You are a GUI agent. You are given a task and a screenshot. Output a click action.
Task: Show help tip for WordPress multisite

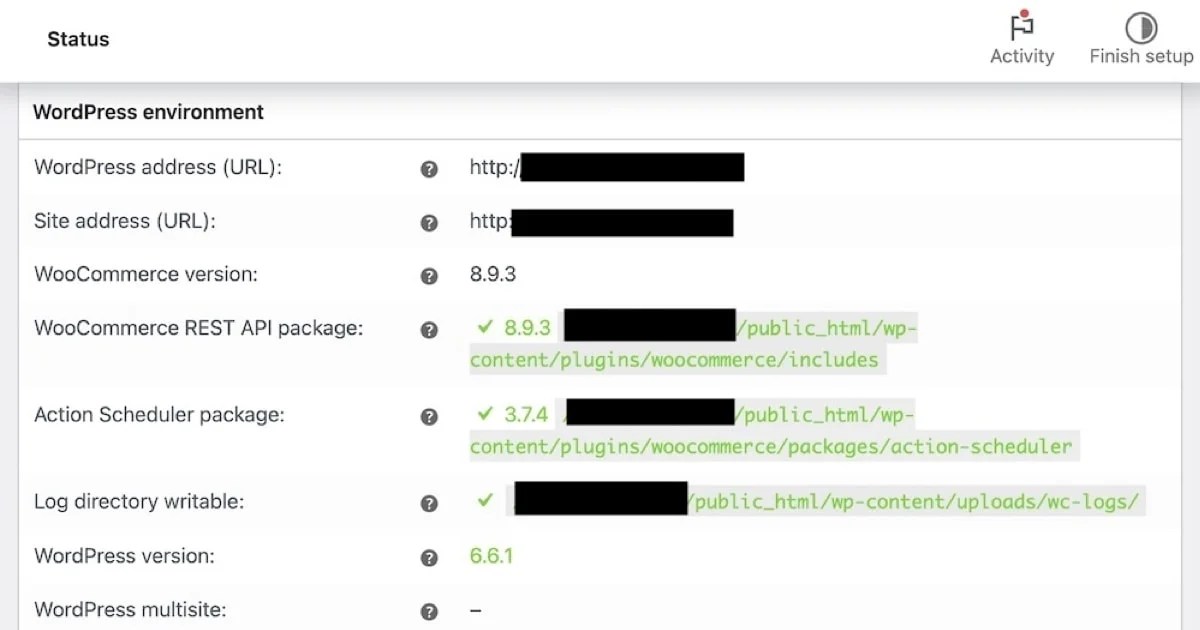(429, 611)
